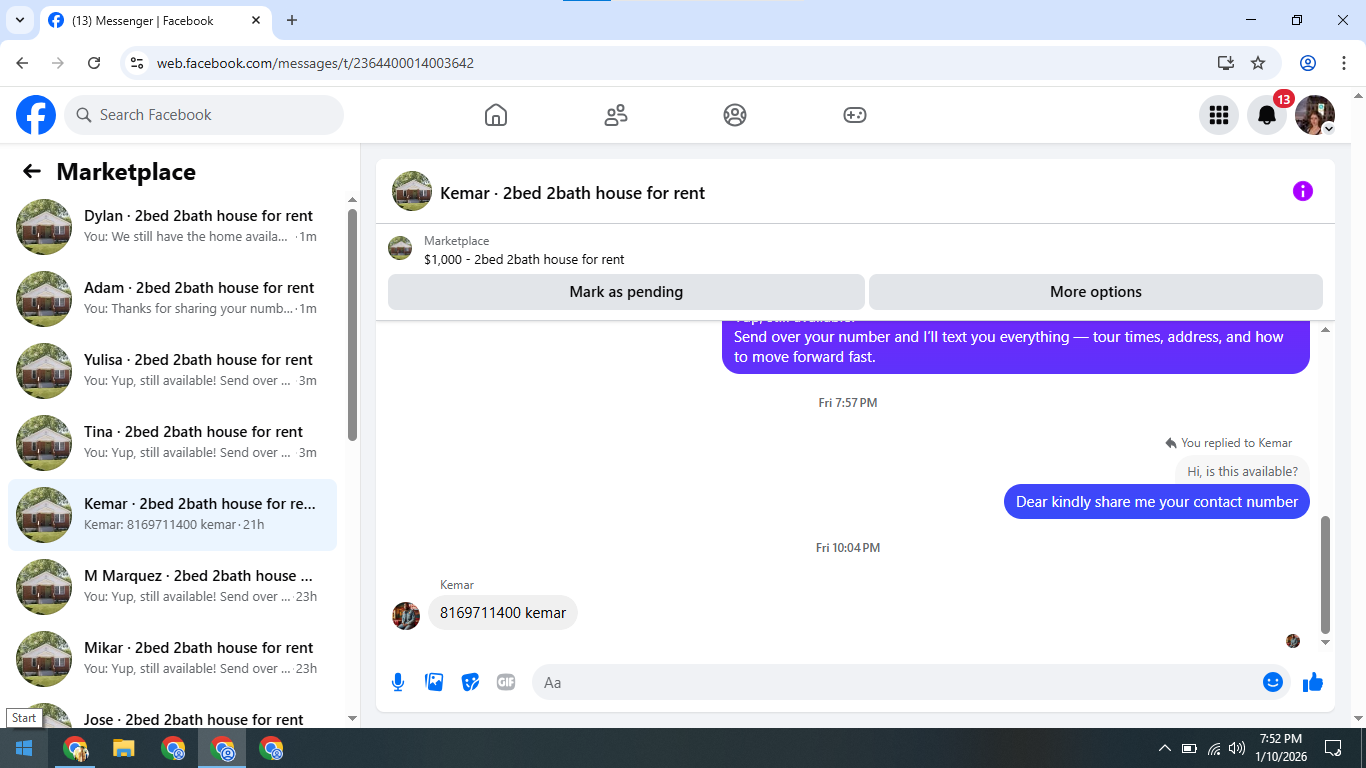Click the back arrow beside Marketplace

[x=32, y=171]
